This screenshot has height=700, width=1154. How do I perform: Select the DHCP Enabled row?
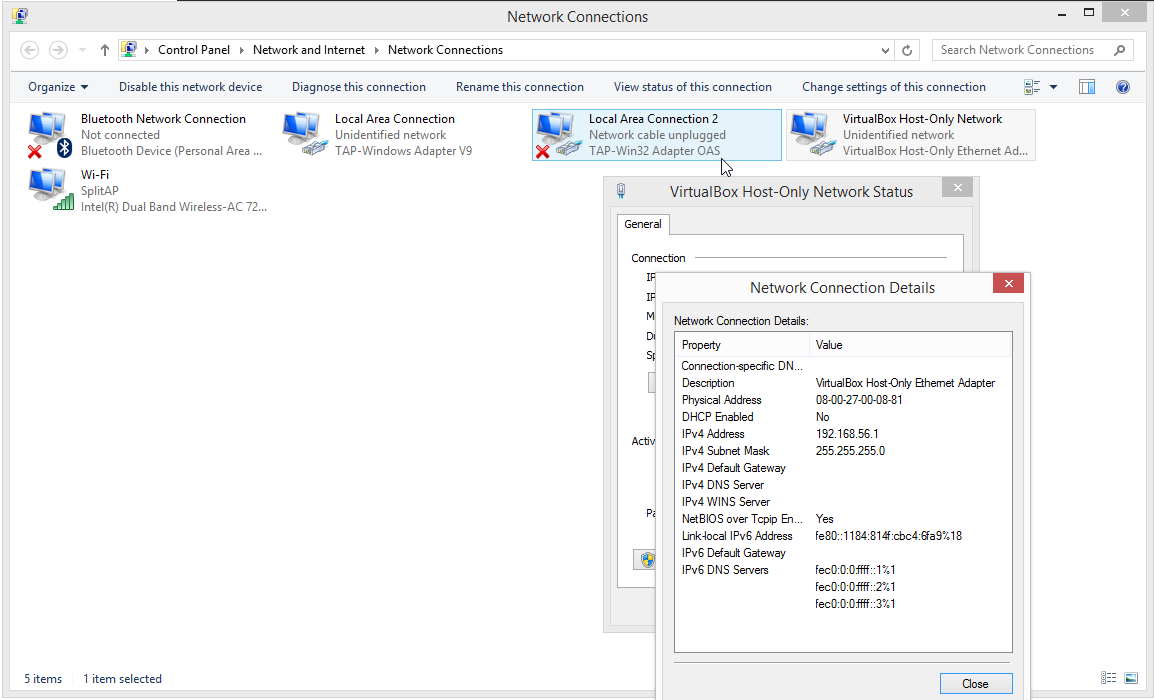(x=843, y=417)
